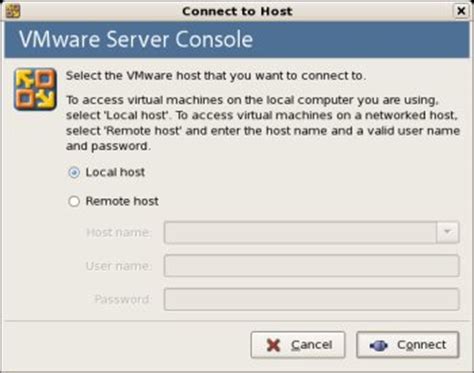Screen dimensions: 474x373
Task: Open the Host name dropdown arrow
Action: [x=448, y=232]
